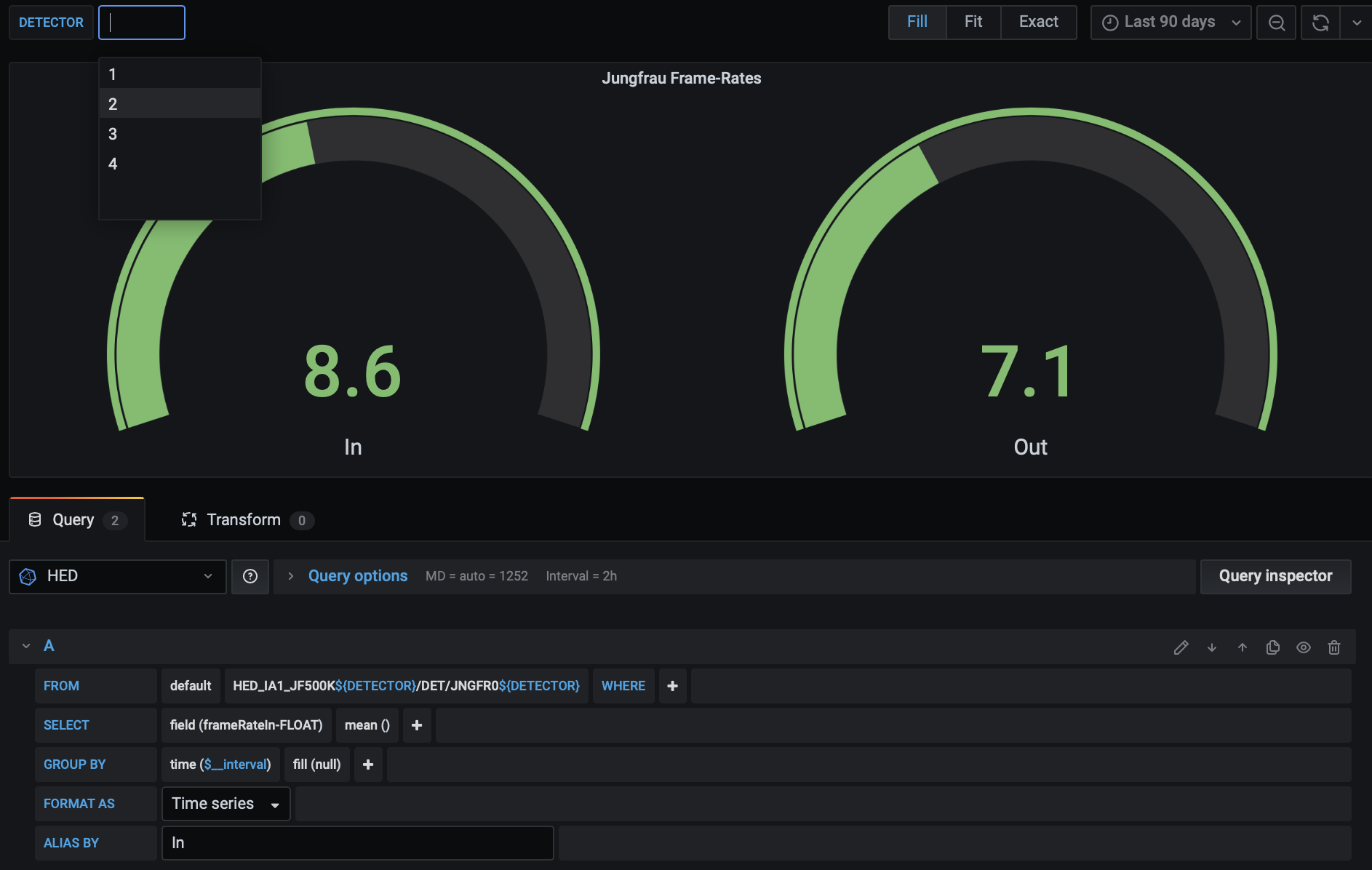The width and height of the screenshot is (1372, 870).
Task: Click the Out gauge value 7.1
Action: click(x=1027, y=372)
